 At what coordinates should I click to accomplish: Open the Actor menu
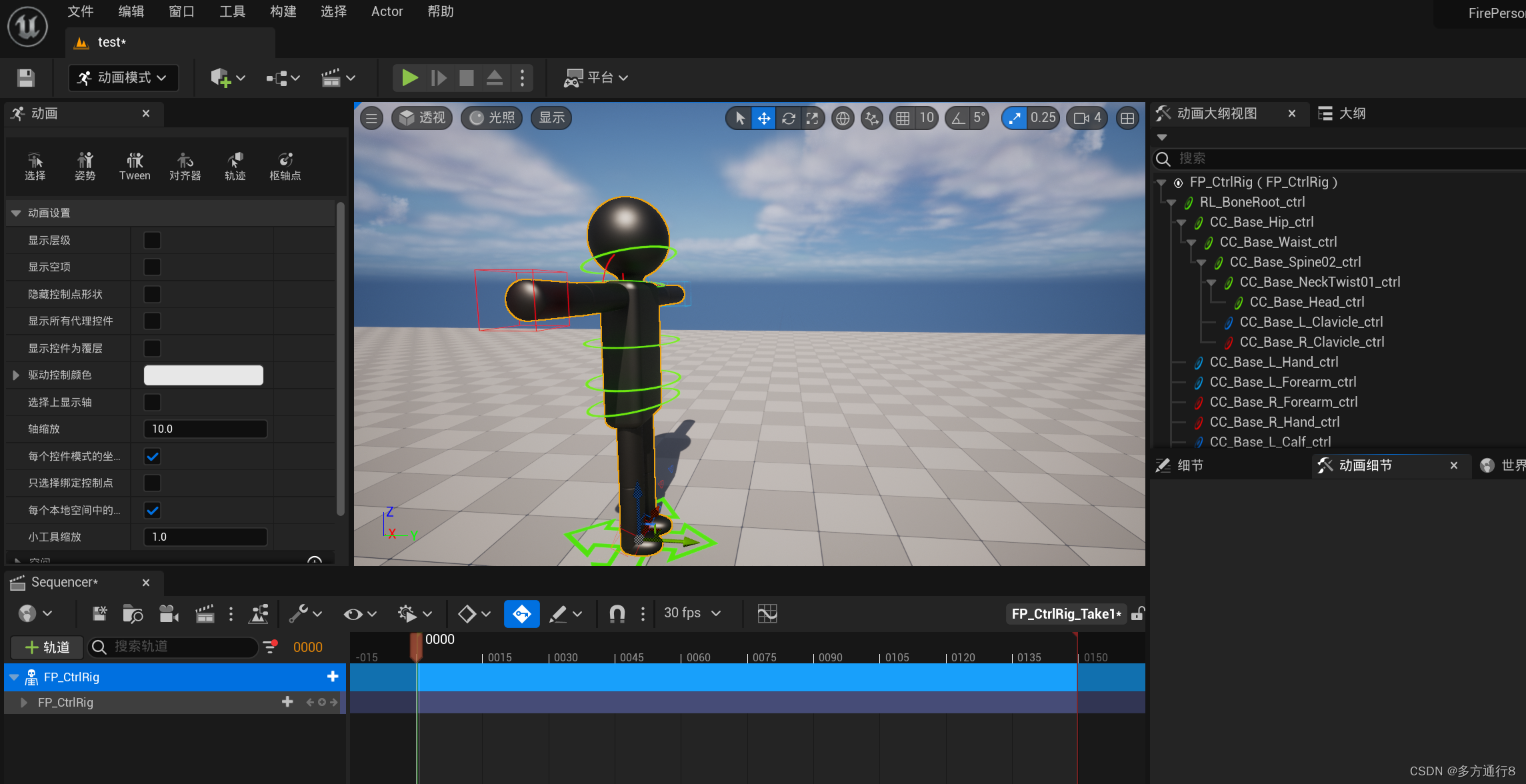[x=387, y=11]
